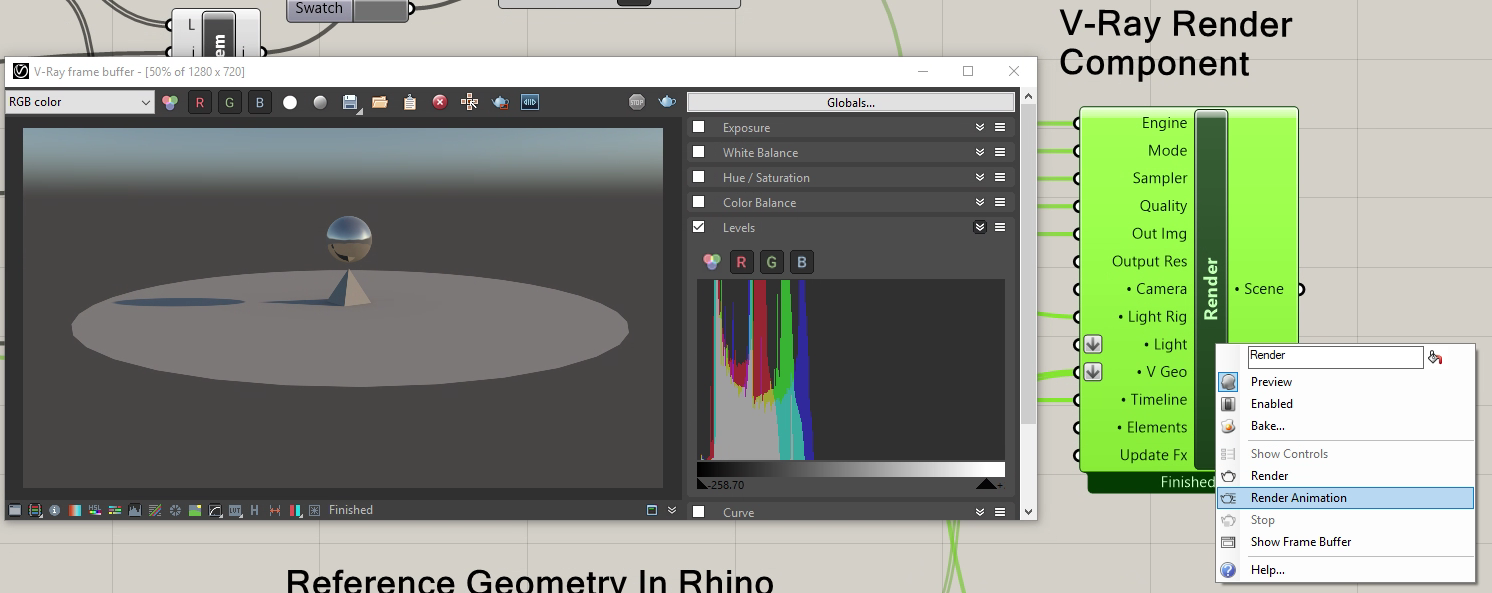Open the RGB color channel dropdown
The image size is (1492, 593).
point(80,102)
